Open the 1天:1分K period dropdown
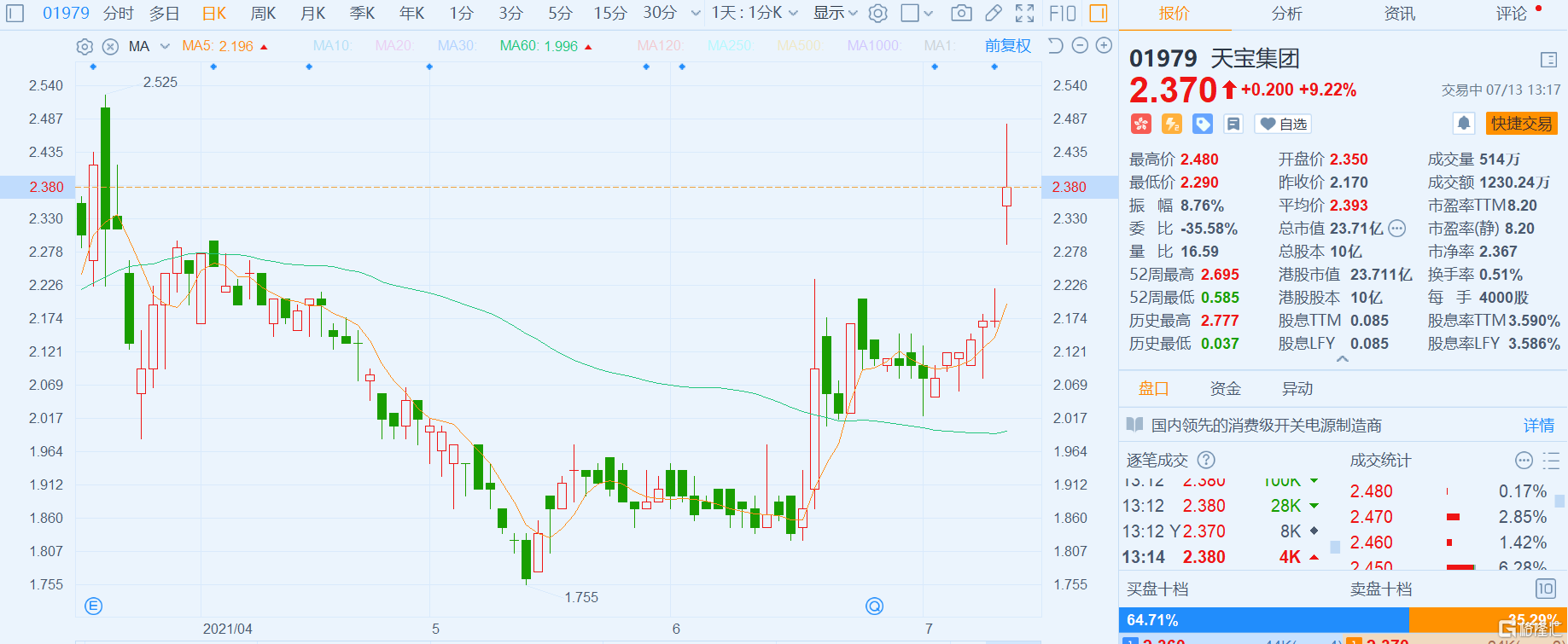Viewport: 1568px width, 644px height. click(755, 13)
